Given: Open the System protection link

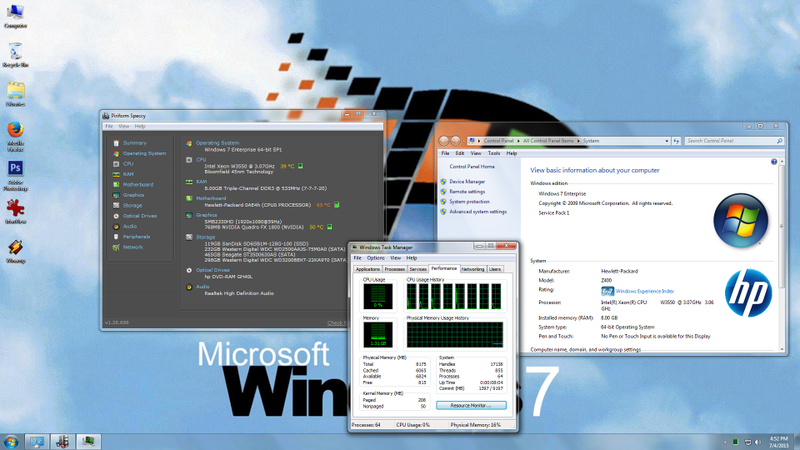Looking at the screenshot, I should pyautogui.click(x=469, y=202).
